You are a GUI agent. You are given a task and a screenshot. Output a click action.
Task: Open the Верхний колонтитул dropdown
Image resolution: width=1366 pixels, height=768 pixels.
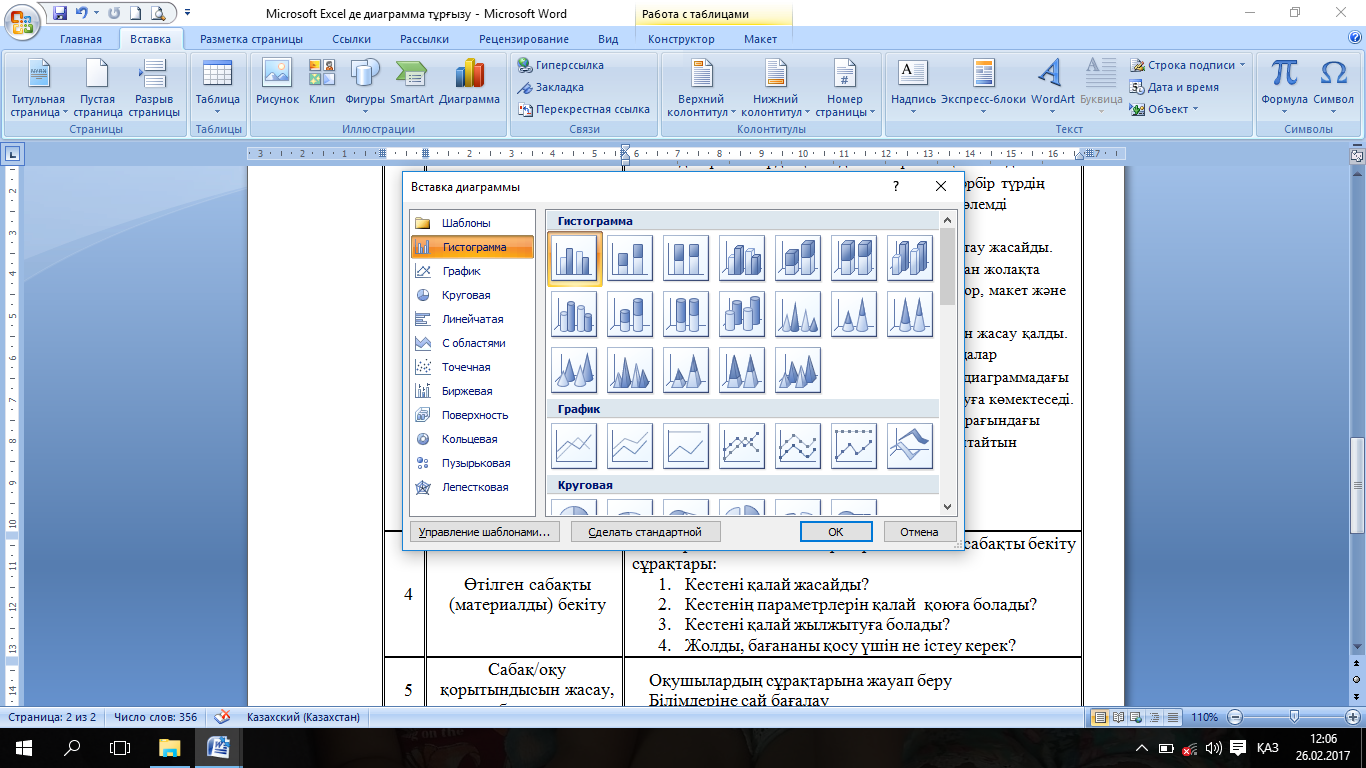point(701,88)
